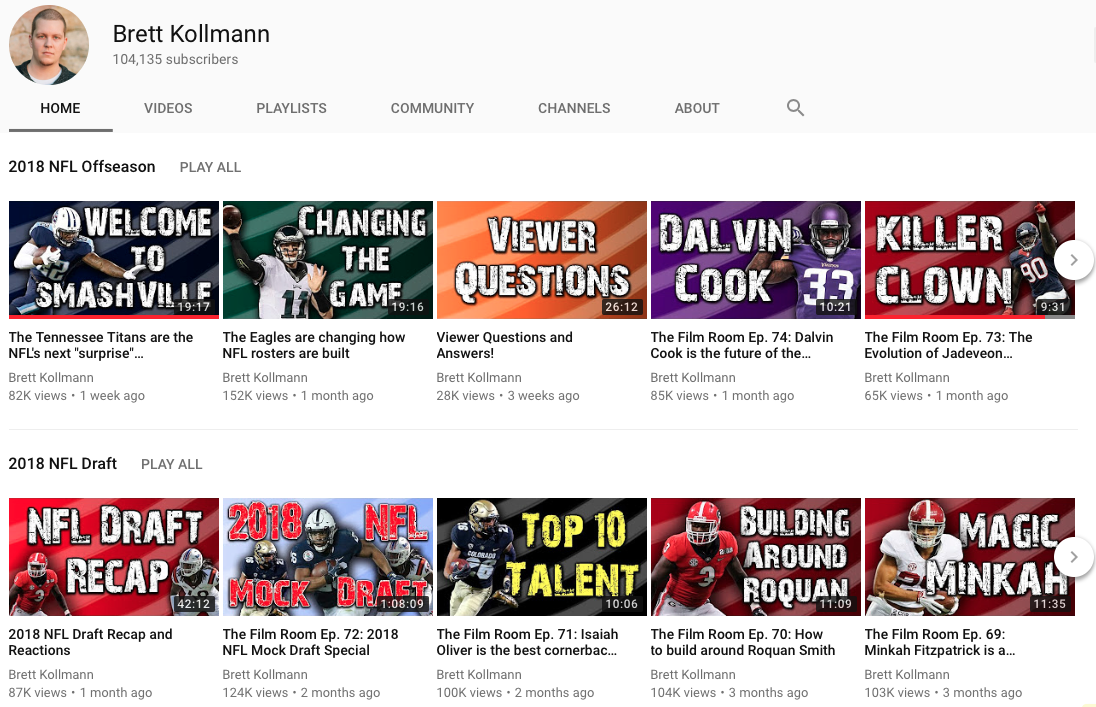The width and height of the screenshot is (1096, 707).
Task: Open the Viewer Questions and Answers video
Action: pos(541,259)
